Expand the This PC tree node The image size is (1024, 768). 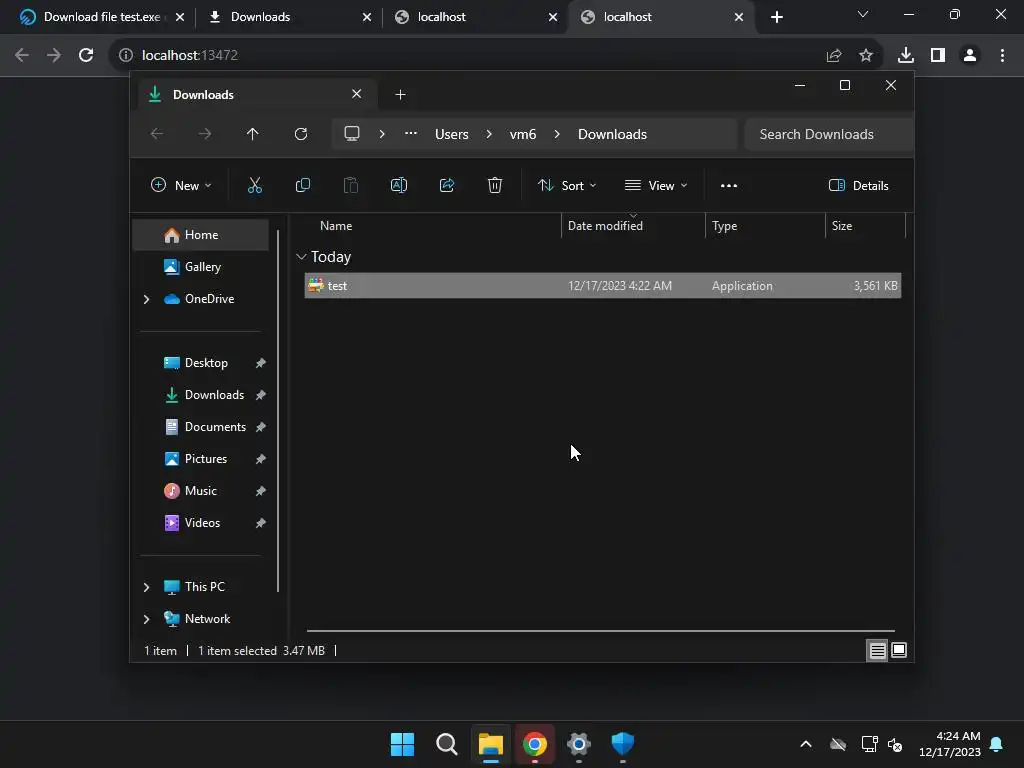coord(146,587)
